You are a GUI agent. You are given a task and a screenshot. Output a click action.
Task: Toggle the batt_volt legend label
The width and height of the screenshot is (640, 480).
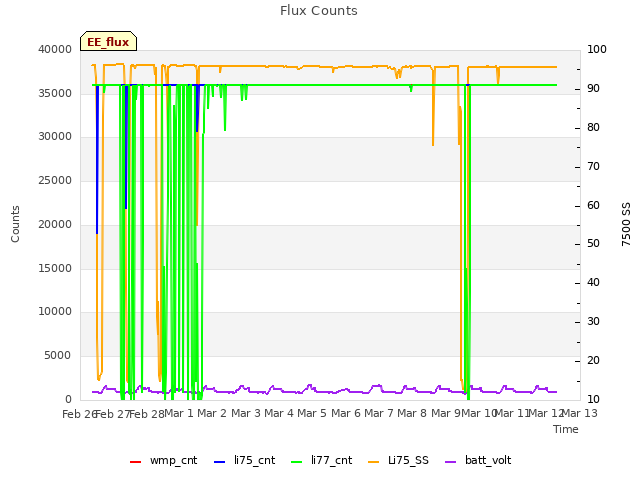point(488,461)
